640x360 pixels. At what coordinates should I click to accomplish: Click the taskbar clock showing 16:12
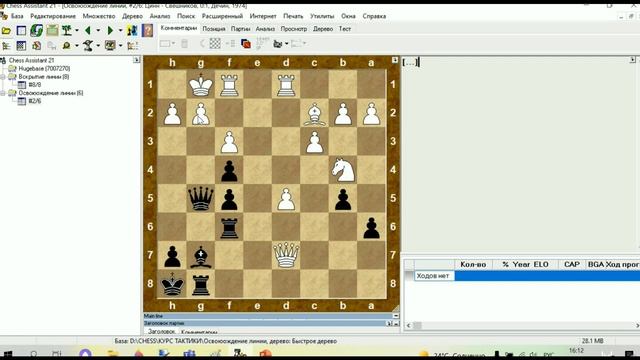pos(576,351)
